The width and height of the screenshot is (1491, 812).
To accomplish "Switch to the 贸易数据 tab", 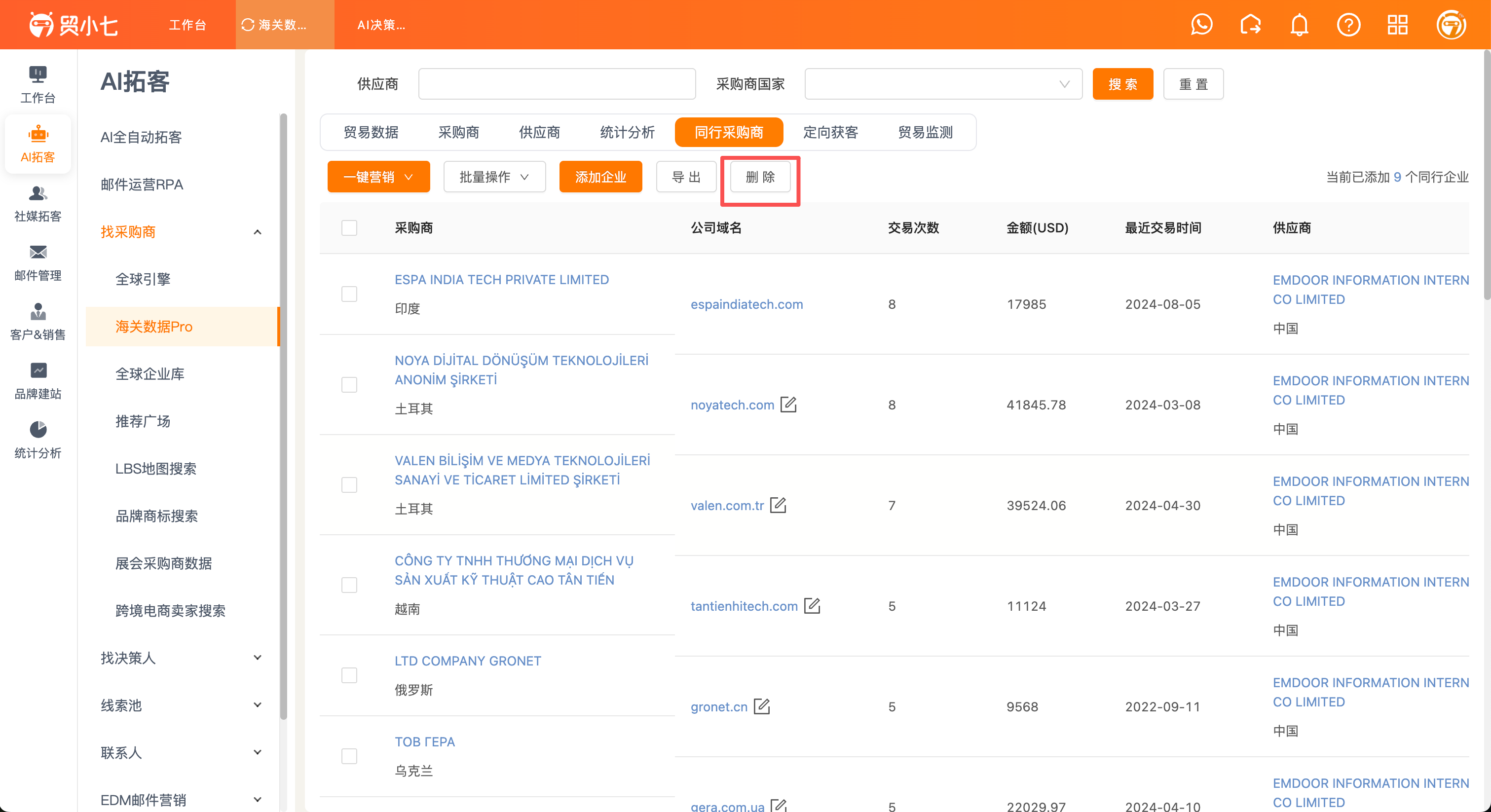I will (371, 132).
